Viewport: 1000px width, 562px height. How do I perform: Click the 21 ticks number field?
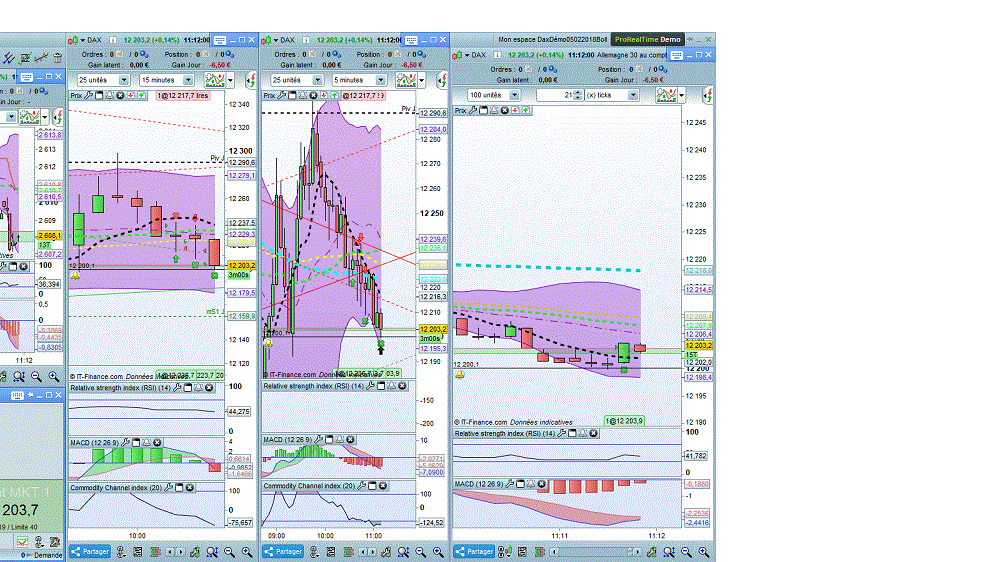point(555,95)
